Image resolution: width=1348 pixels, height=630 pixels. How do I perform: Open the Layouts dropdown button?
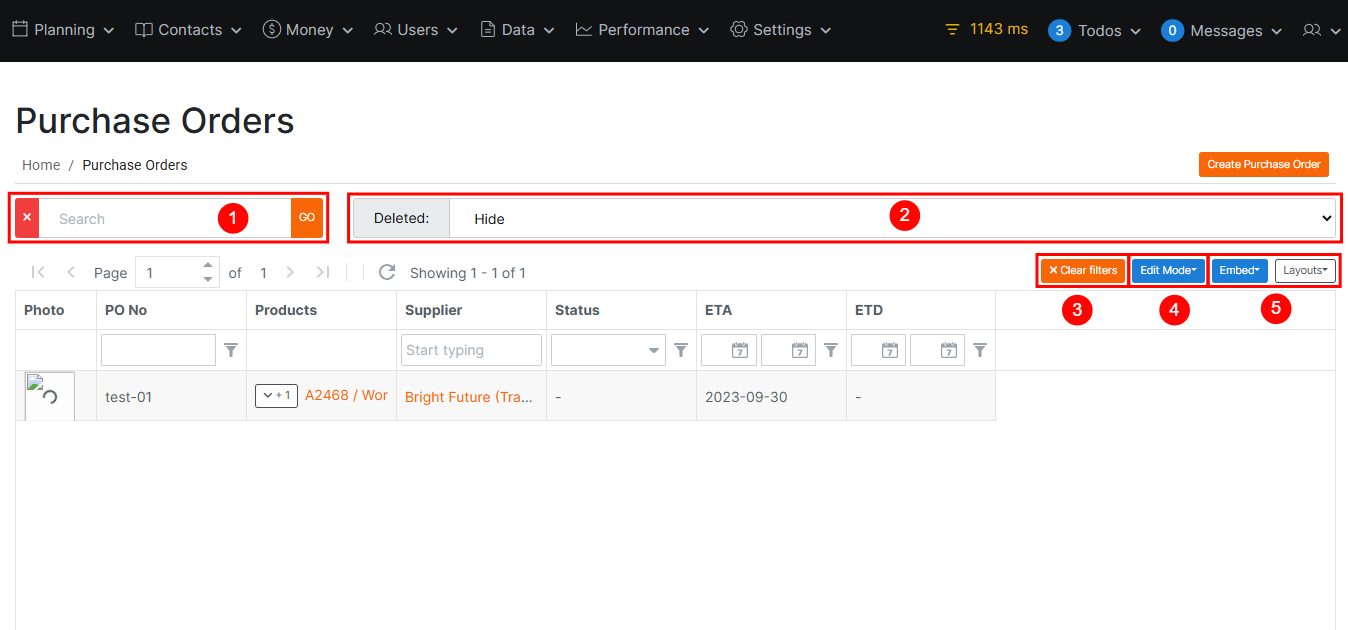1305,270
